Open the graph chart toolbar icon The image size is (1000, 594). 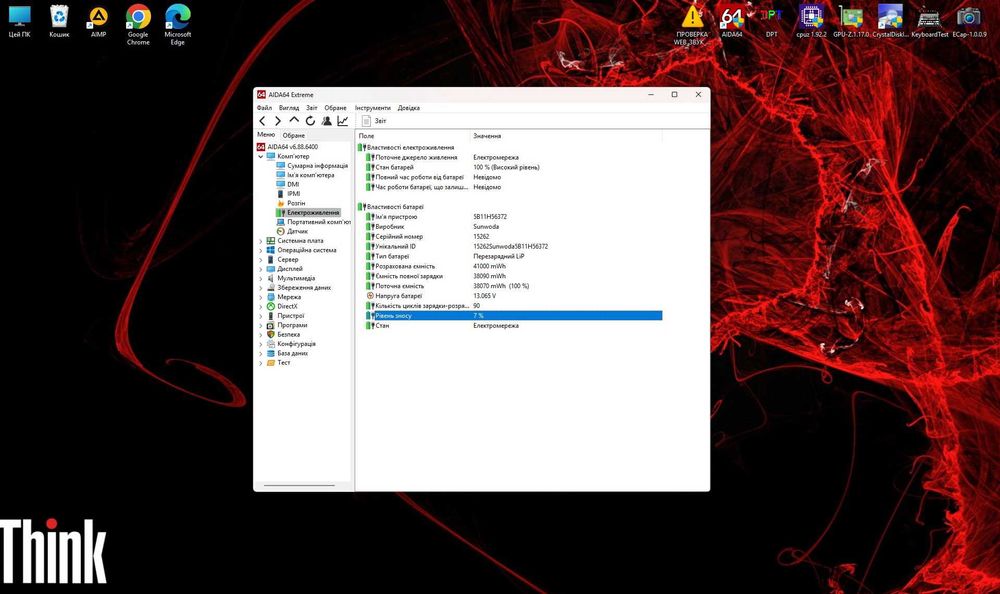point(342,121)
